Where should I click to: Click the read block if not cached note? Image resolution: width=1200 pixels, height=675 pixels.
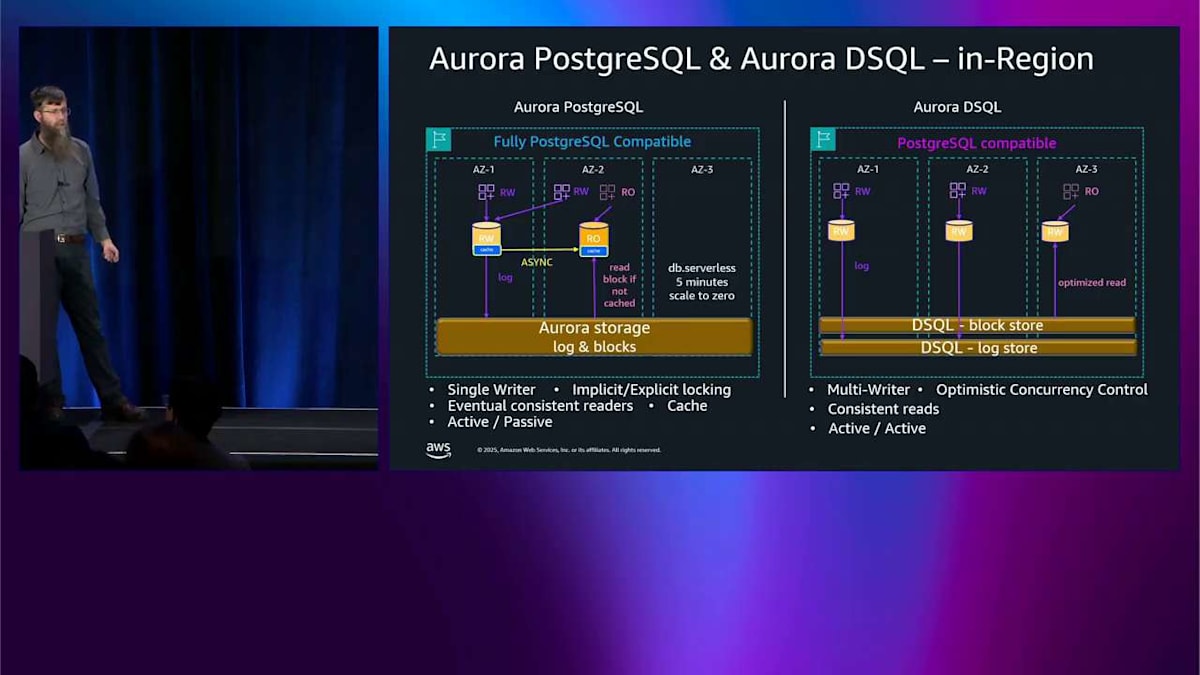coord(620,285)
